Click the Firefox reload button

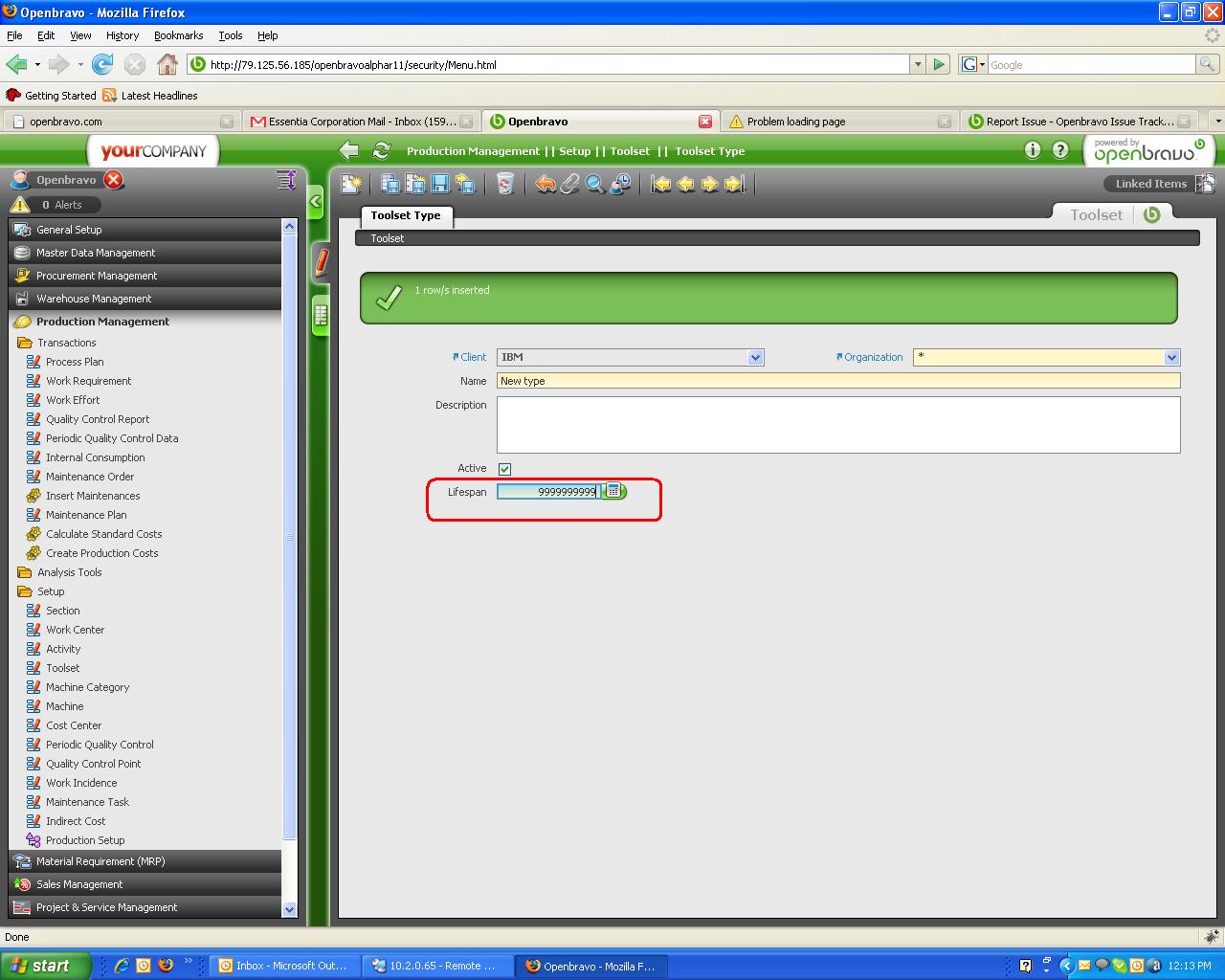click(x=102, y=64)
